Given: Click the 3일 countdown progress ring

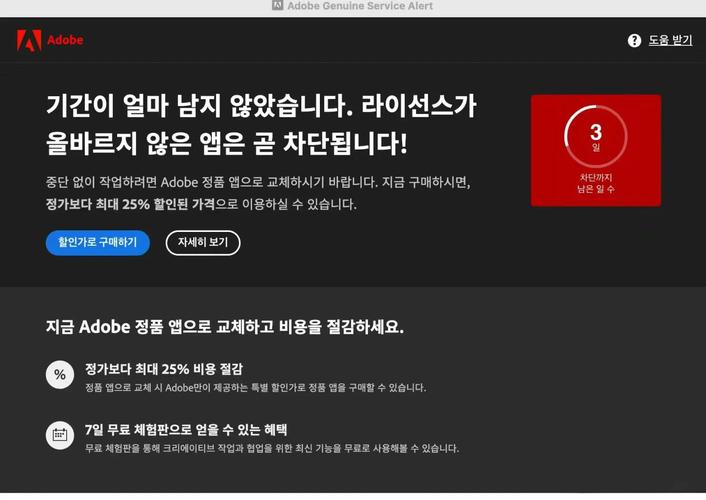Looking at the screenshot, I should click(x=596, y=136).
